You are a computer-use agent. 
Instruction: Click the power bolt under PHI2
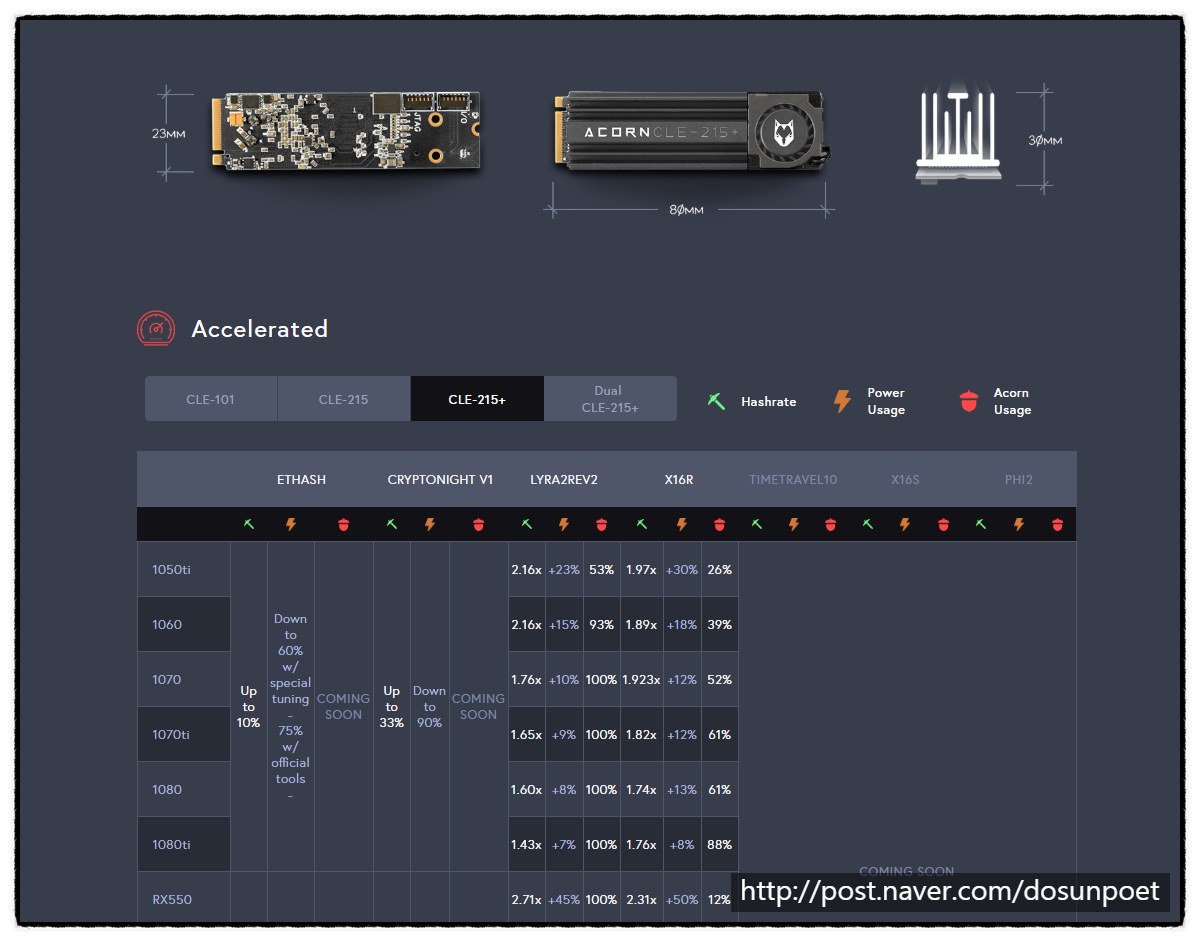1019,524
